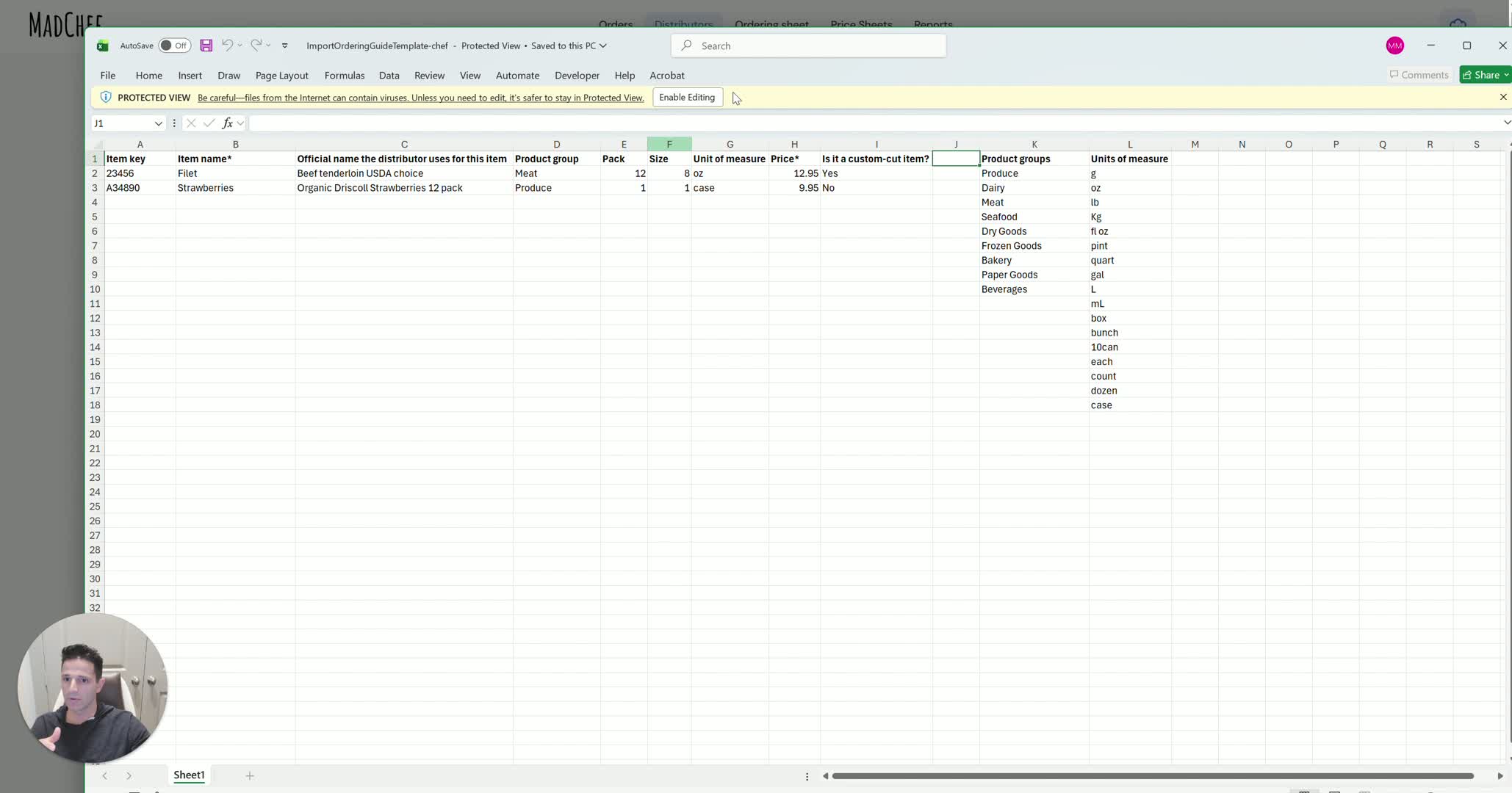1512x793 pixels.
Task: Select column F header
Action: [x=669, y=145]
